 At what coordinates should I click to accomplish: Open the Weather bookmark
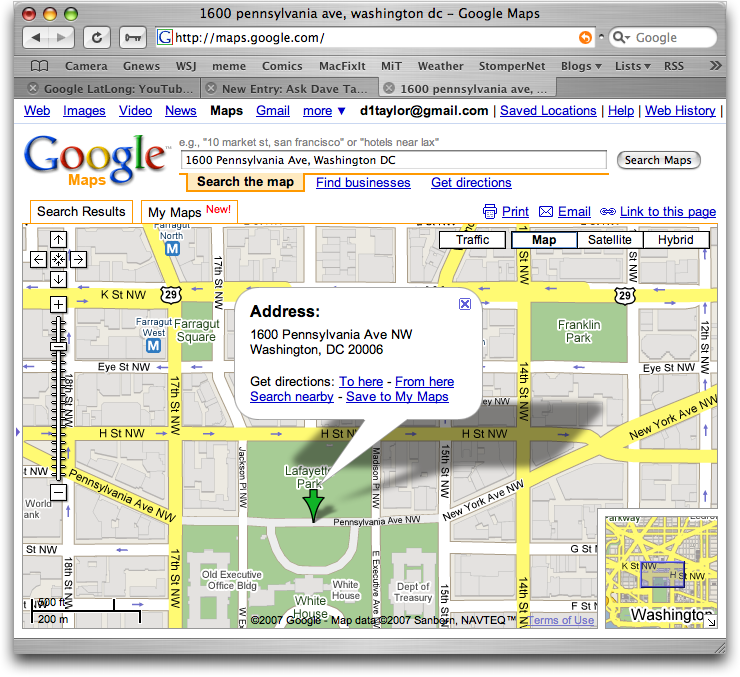tap(440, 66)
